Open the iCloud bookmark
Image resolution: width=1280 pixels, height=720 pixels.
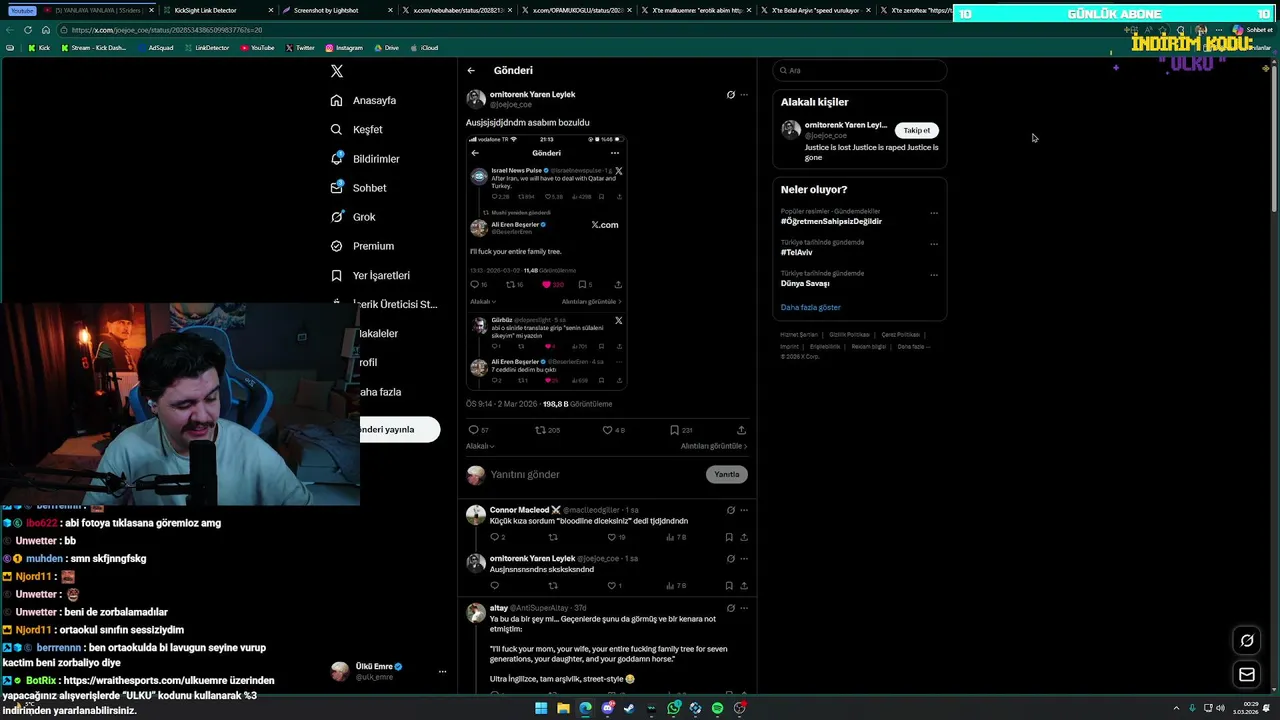click(x=424, y=48)
